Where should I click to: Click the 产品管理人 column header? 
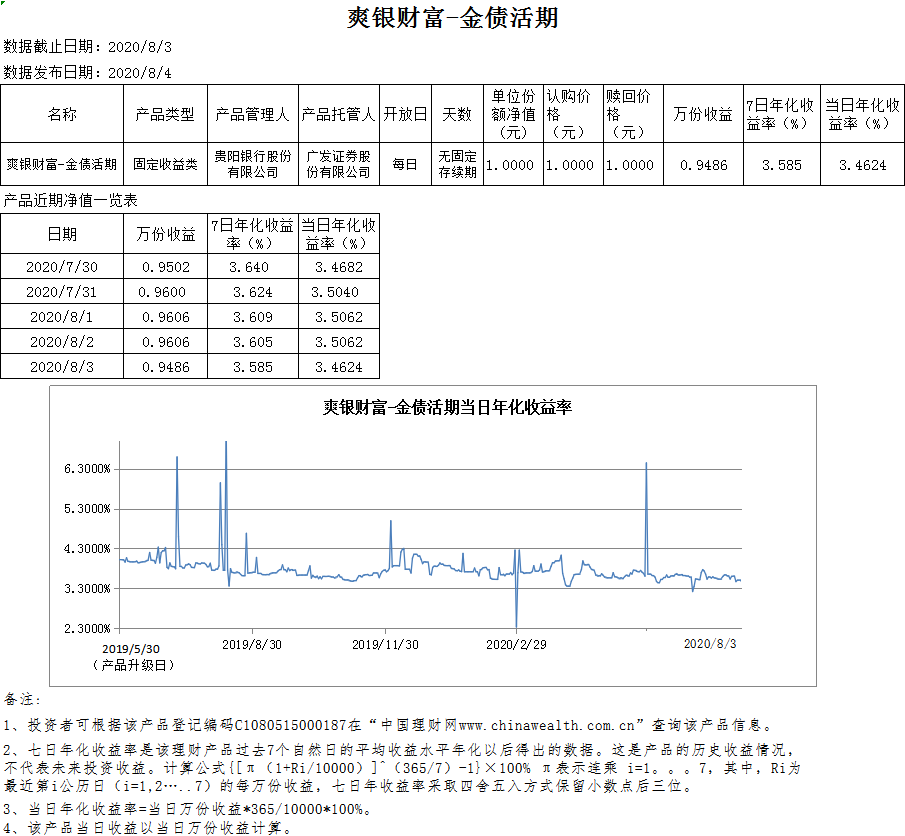pos(252,114)
